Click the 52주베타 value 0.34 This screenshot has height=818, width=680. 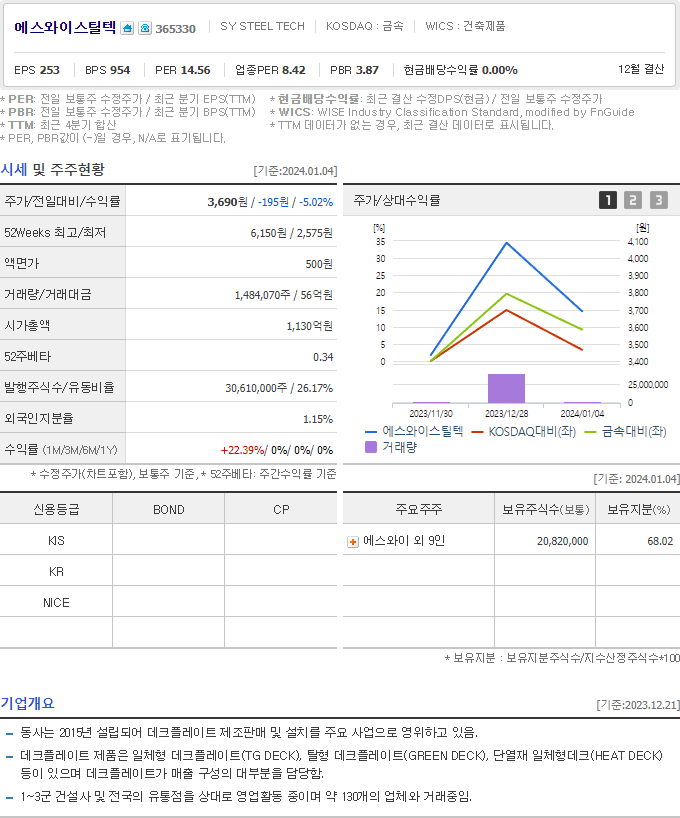323,357
